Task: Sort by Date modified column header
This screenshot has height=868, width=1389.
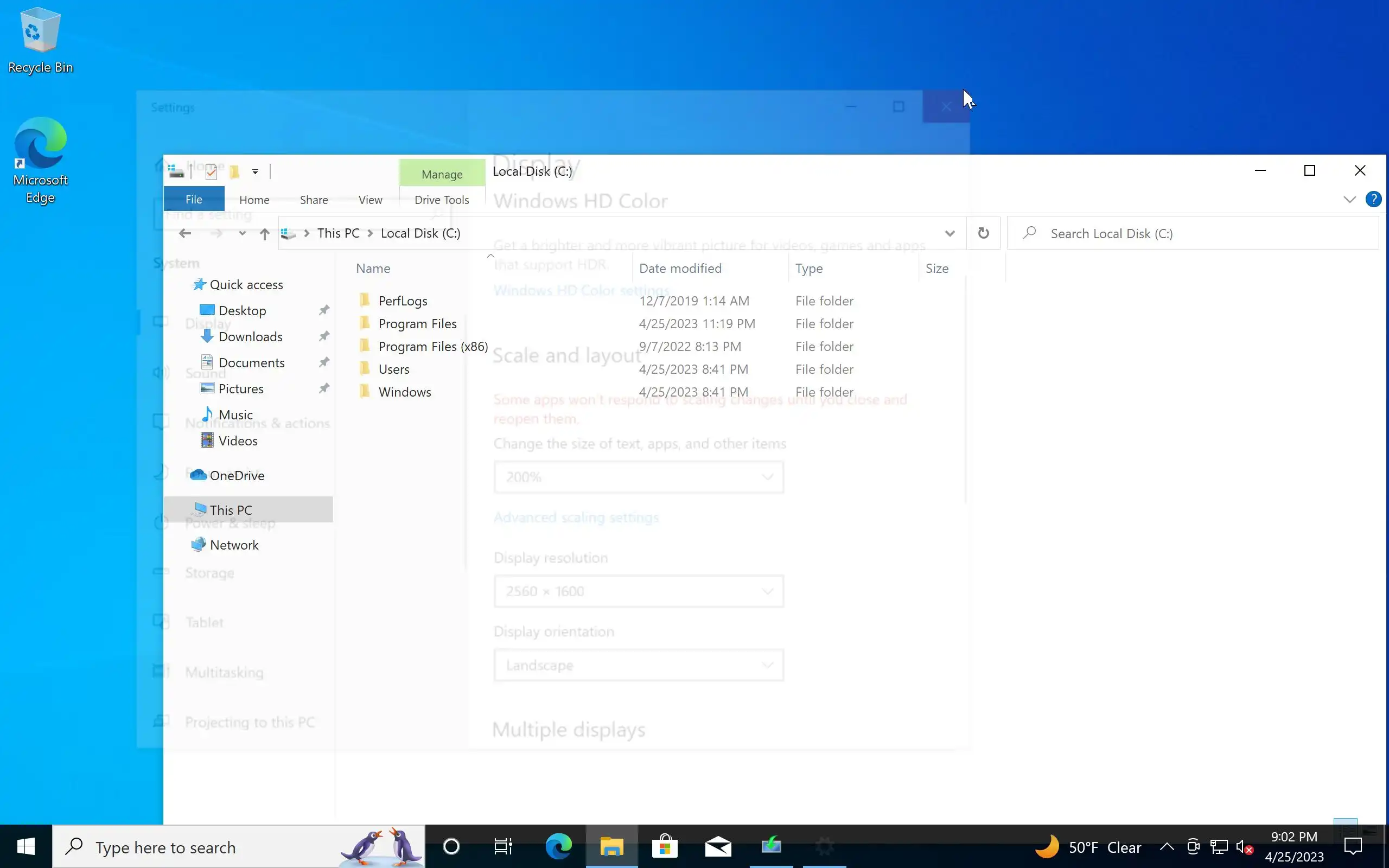Action: point(680,268)
